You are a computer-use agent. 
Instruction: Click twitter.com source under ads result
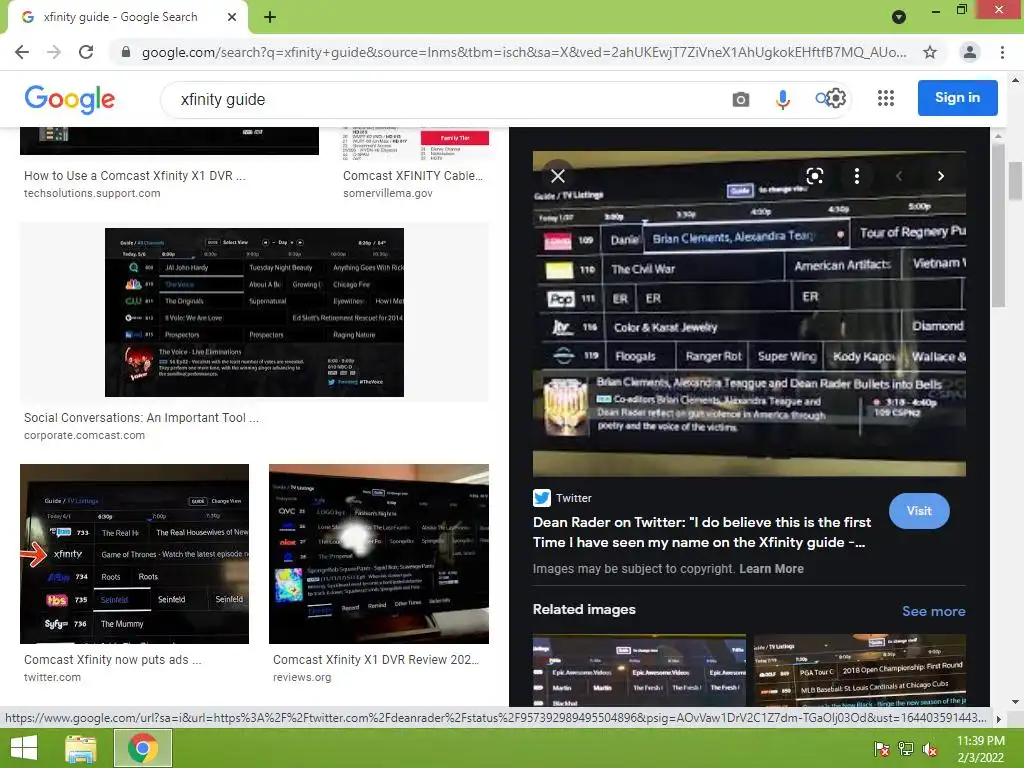point(52,677)
